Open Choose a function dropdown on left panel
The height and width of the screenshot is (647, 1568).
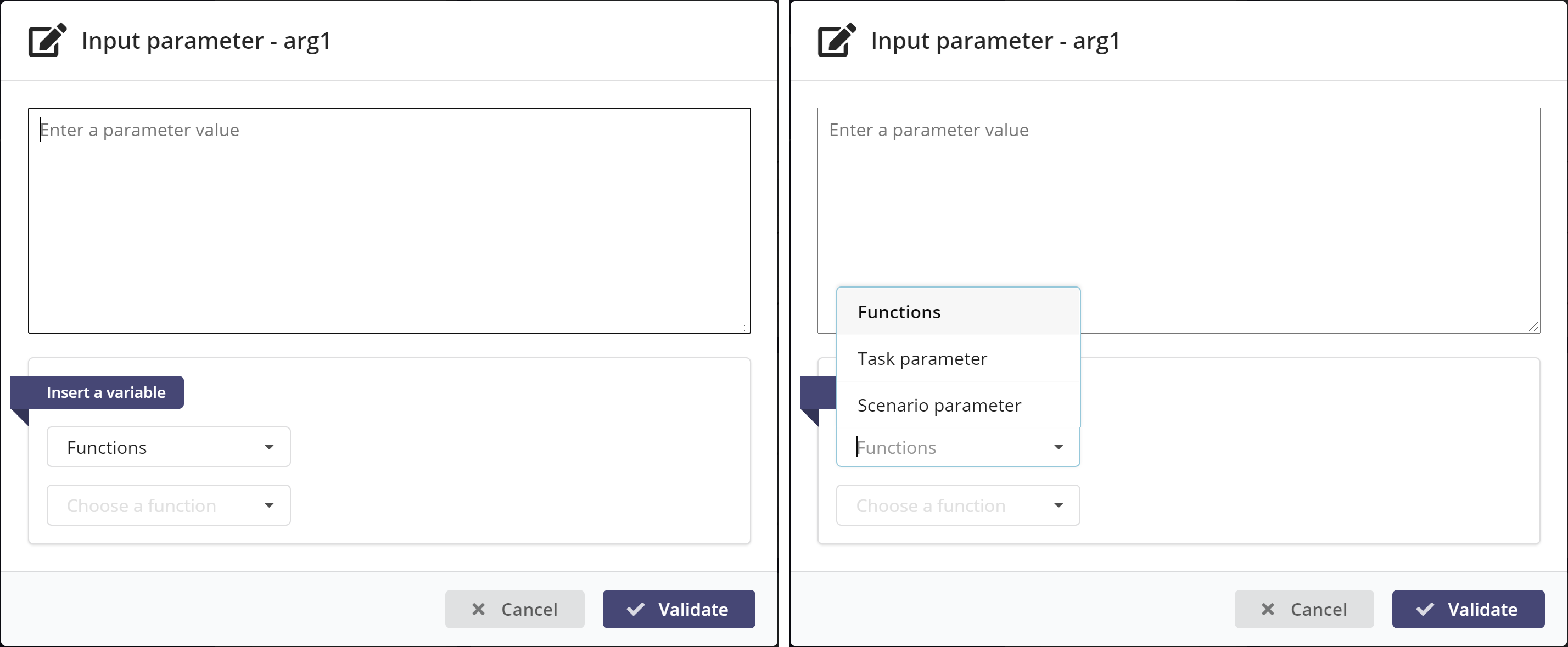168,505
